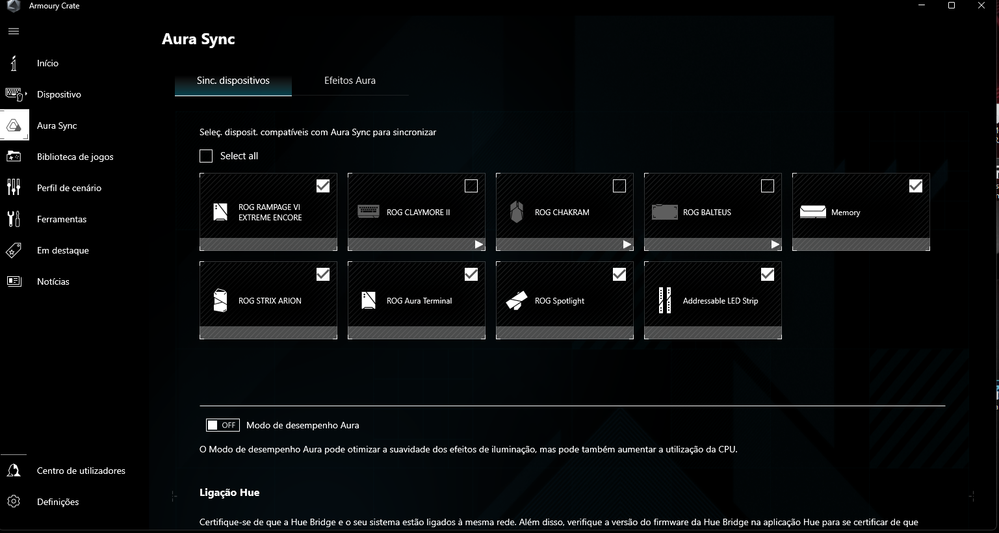Open the Definições label

pyautogui.click(x=58, y=502)
